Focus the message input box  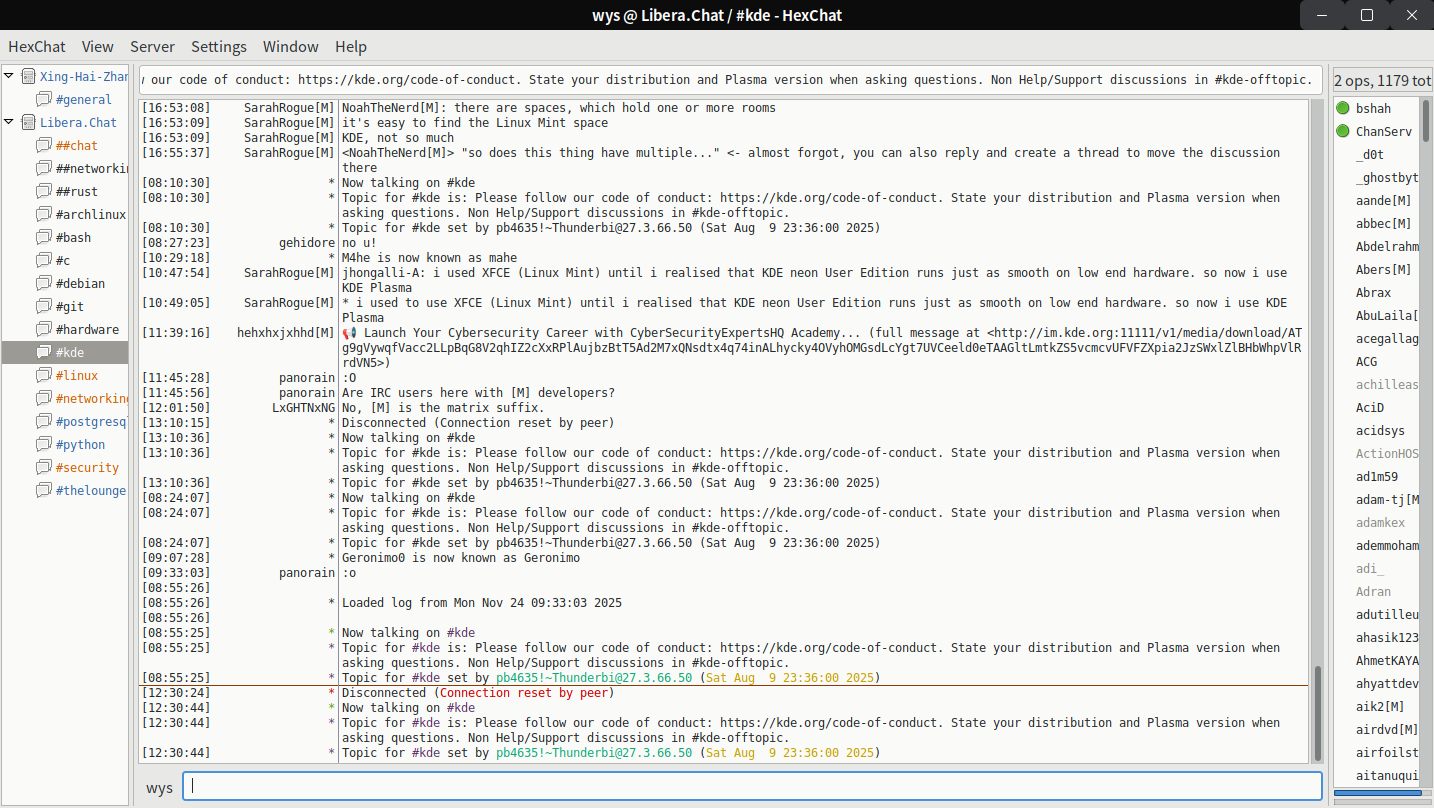[x=752, y=786]
